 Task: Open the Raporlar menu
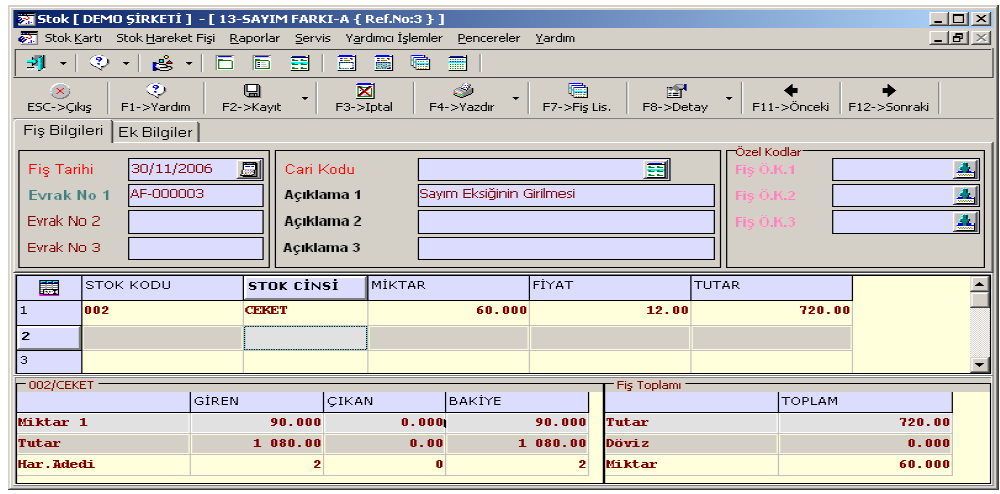254,38
